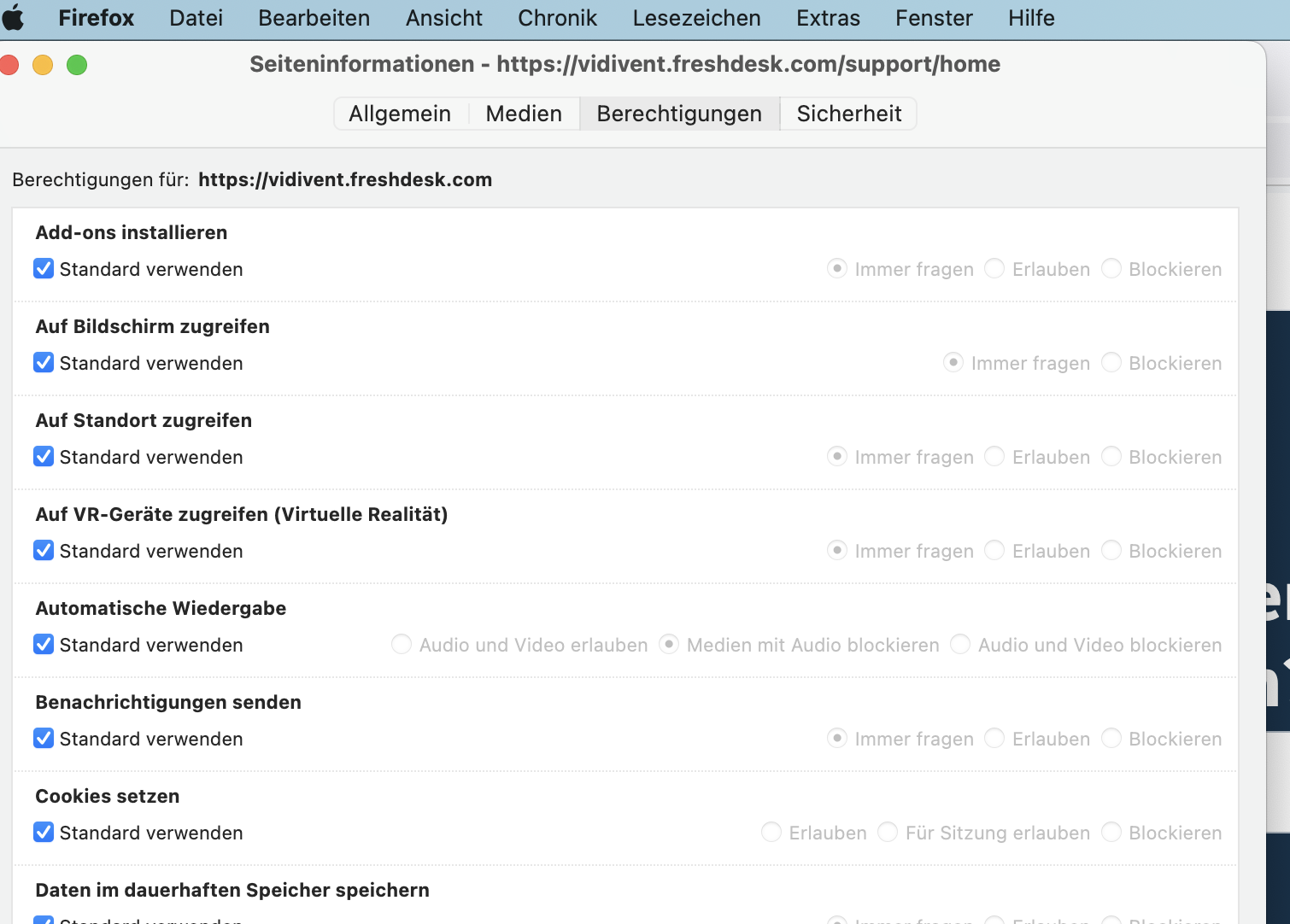Open the Extras menu

(828, 18)
